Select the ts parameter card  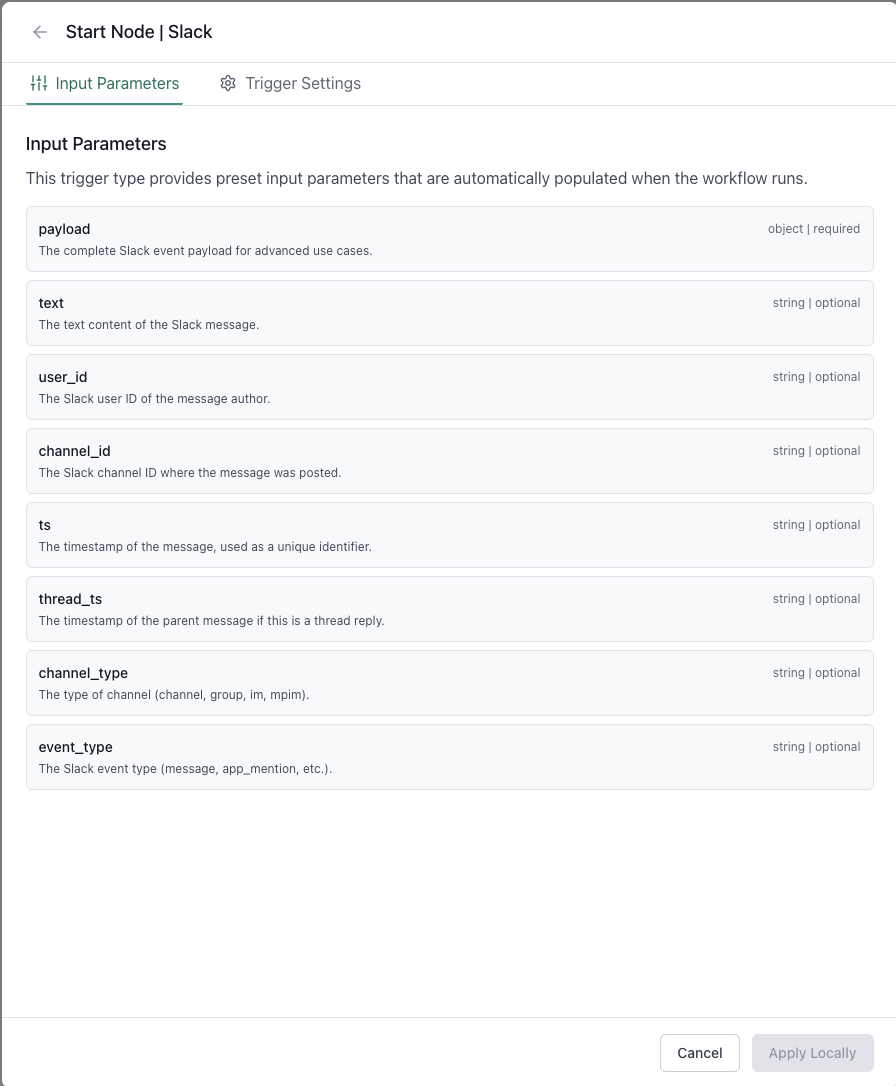click(448, 534)
